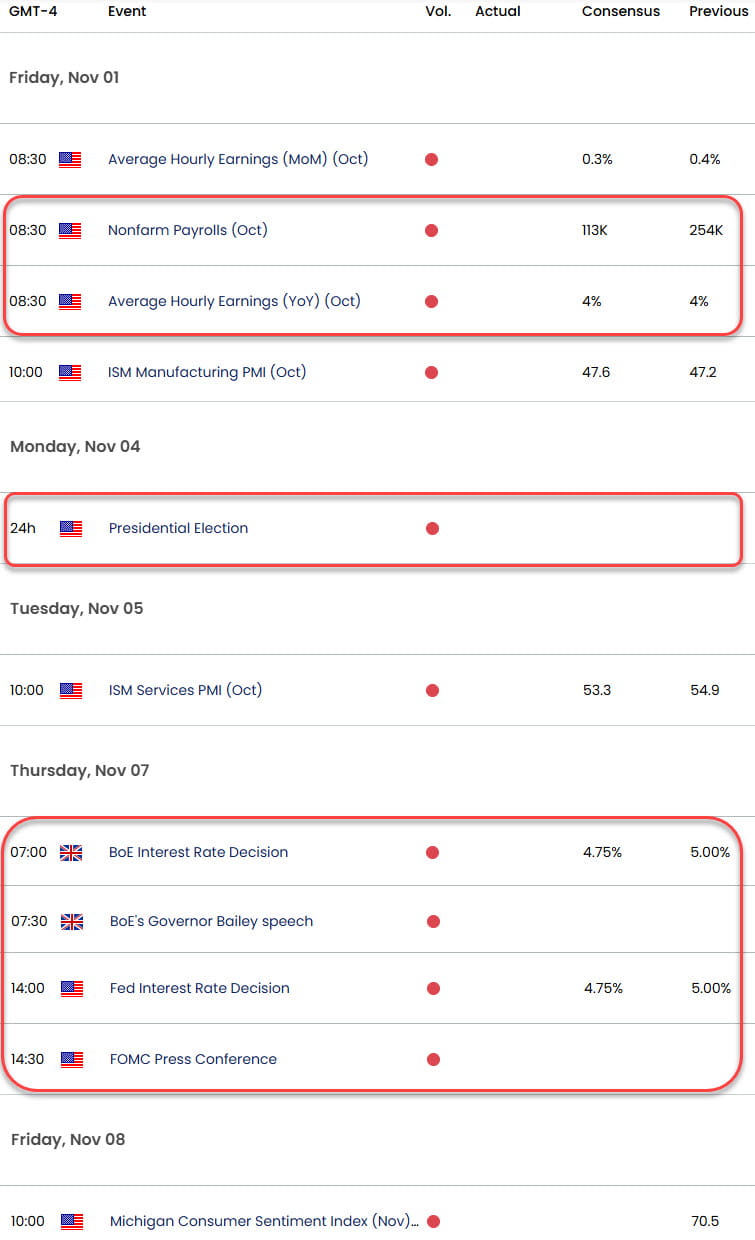Image resolution: width=755 pixels, height=1240 pixels.
Task: Select the US flag next to ISM Services PMI
Action: coord(71,690)
